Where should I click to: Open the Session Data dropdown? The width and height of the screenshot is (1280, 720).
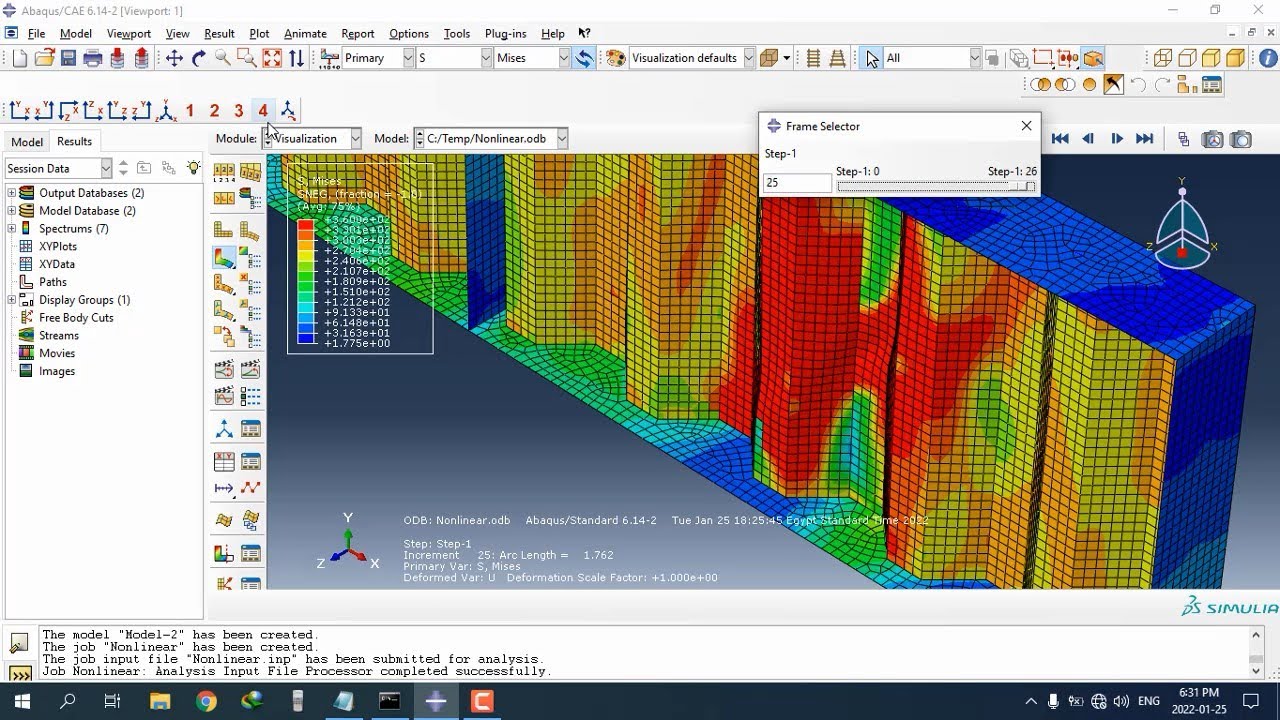[106, 168]
